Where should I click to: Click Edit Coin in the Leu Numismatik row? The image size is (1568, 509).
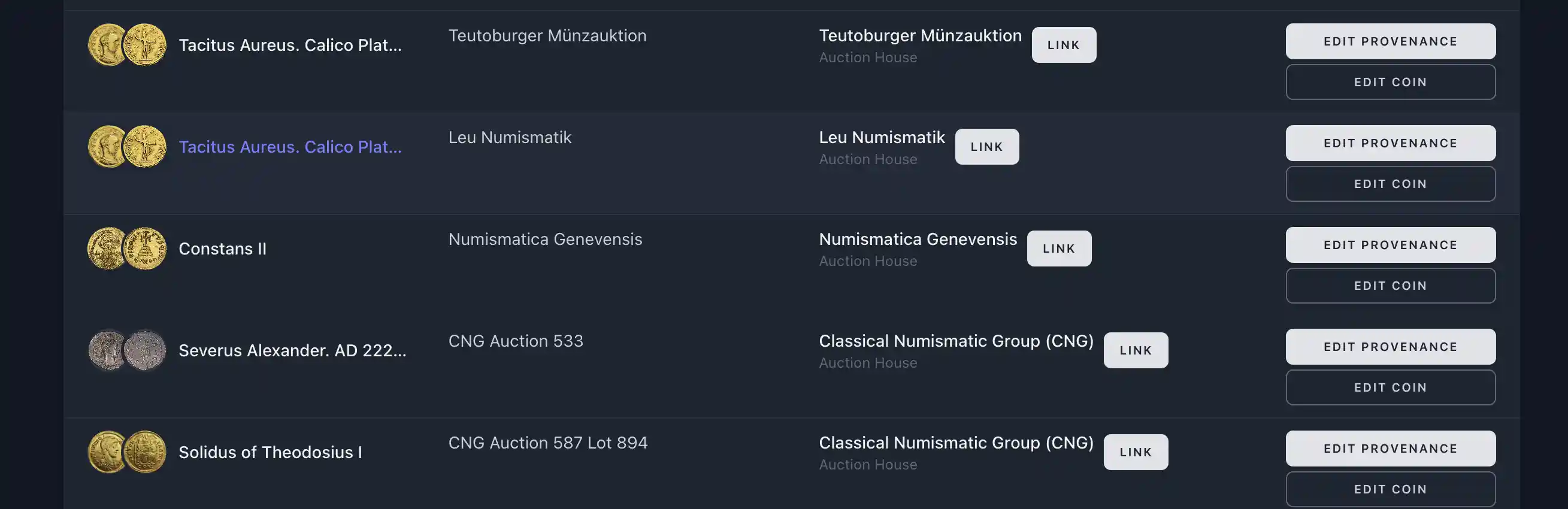(1390, 183)
